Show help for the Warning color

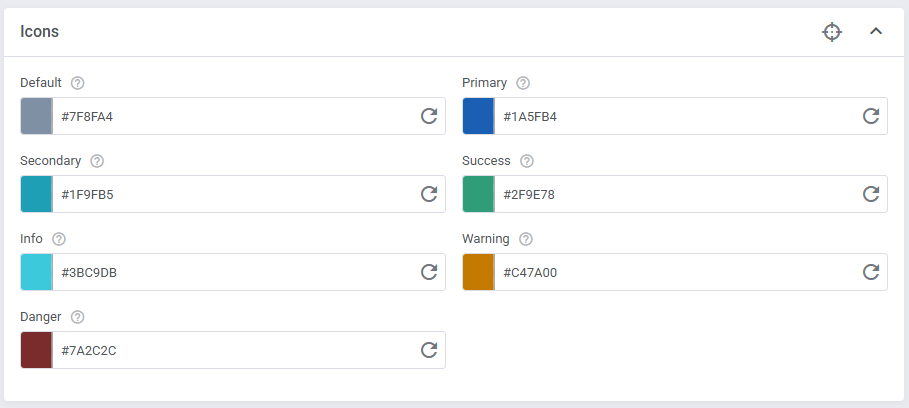526,239
